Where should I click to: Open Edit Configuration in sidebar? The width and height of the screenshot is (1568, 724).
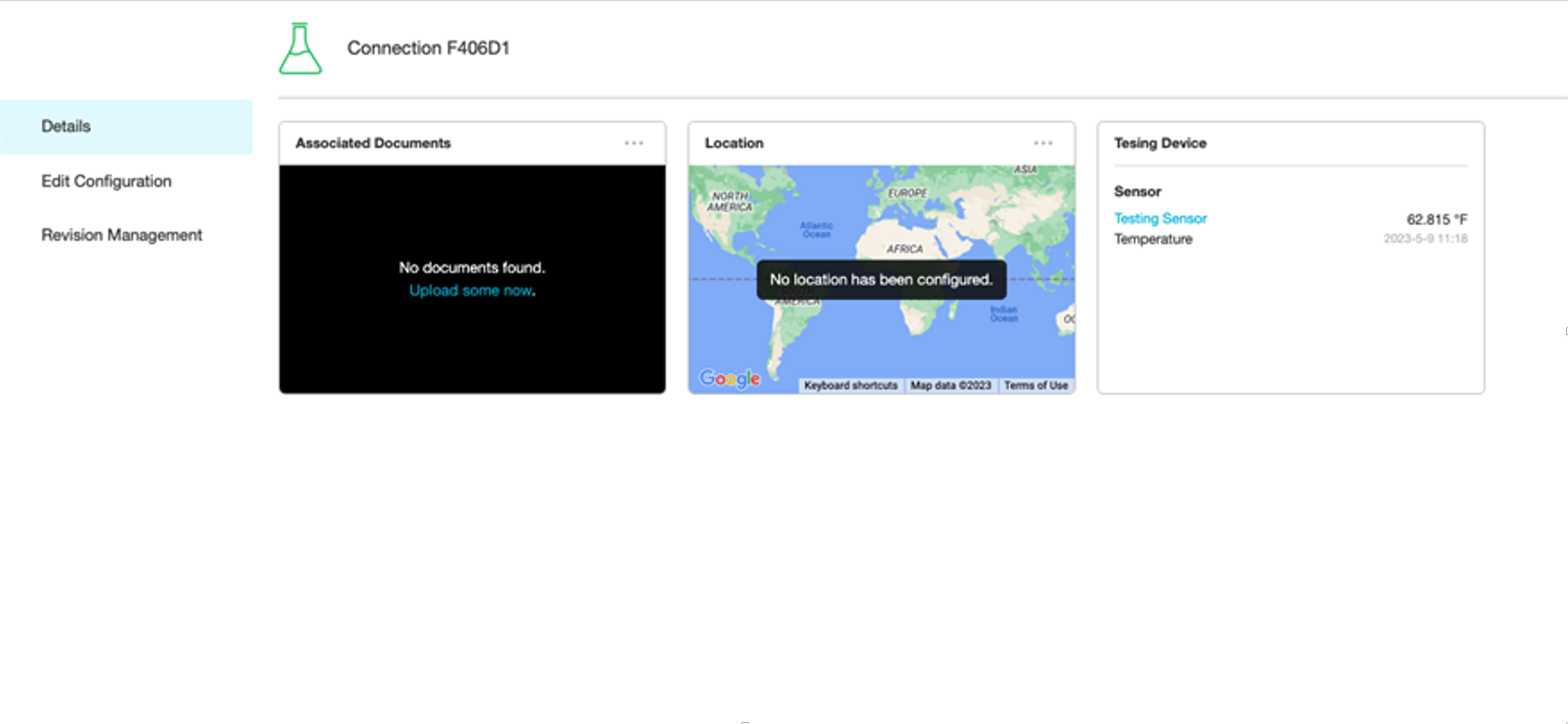point(107,181)
